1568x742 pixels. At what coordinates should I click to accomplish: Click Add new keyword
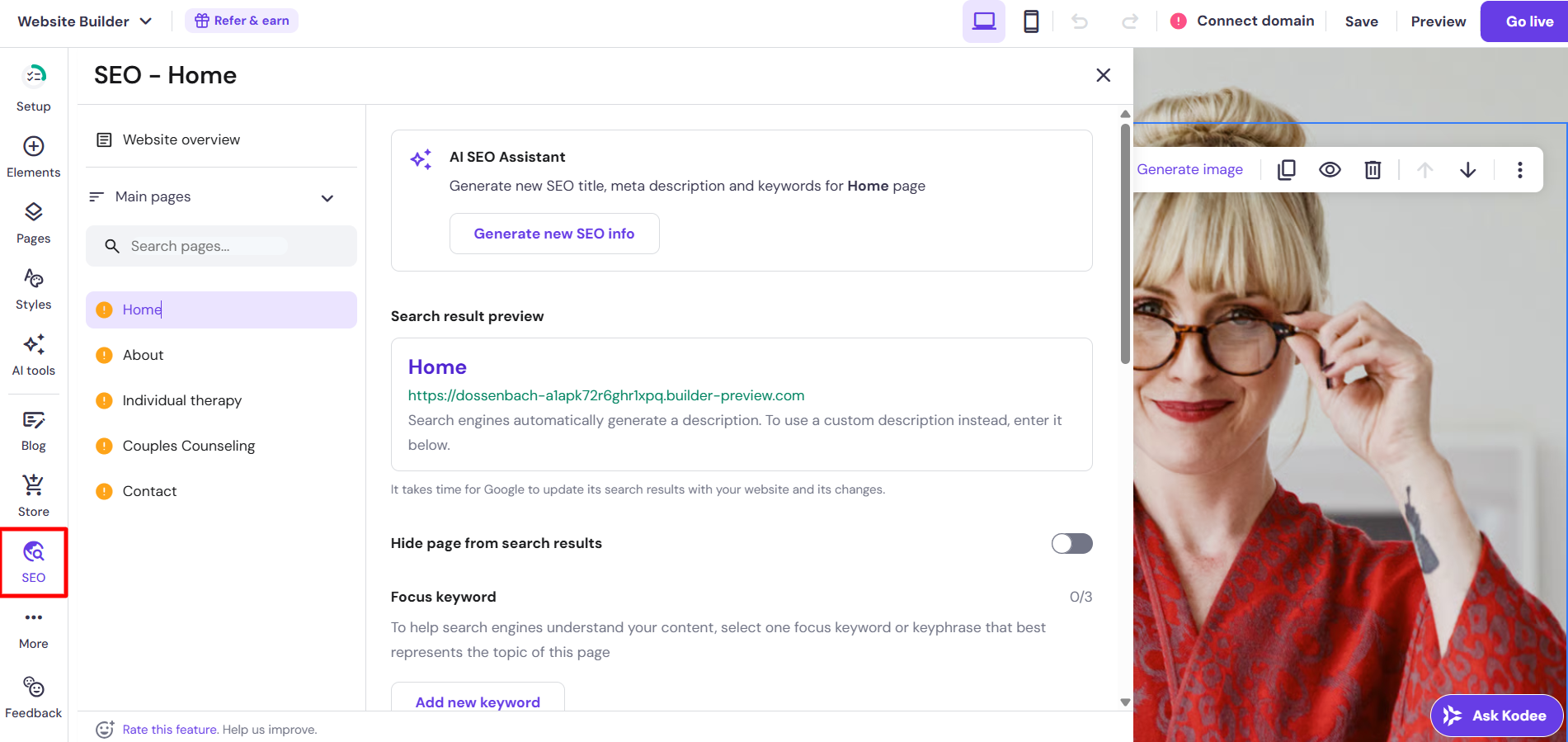(x=478, y=699)
